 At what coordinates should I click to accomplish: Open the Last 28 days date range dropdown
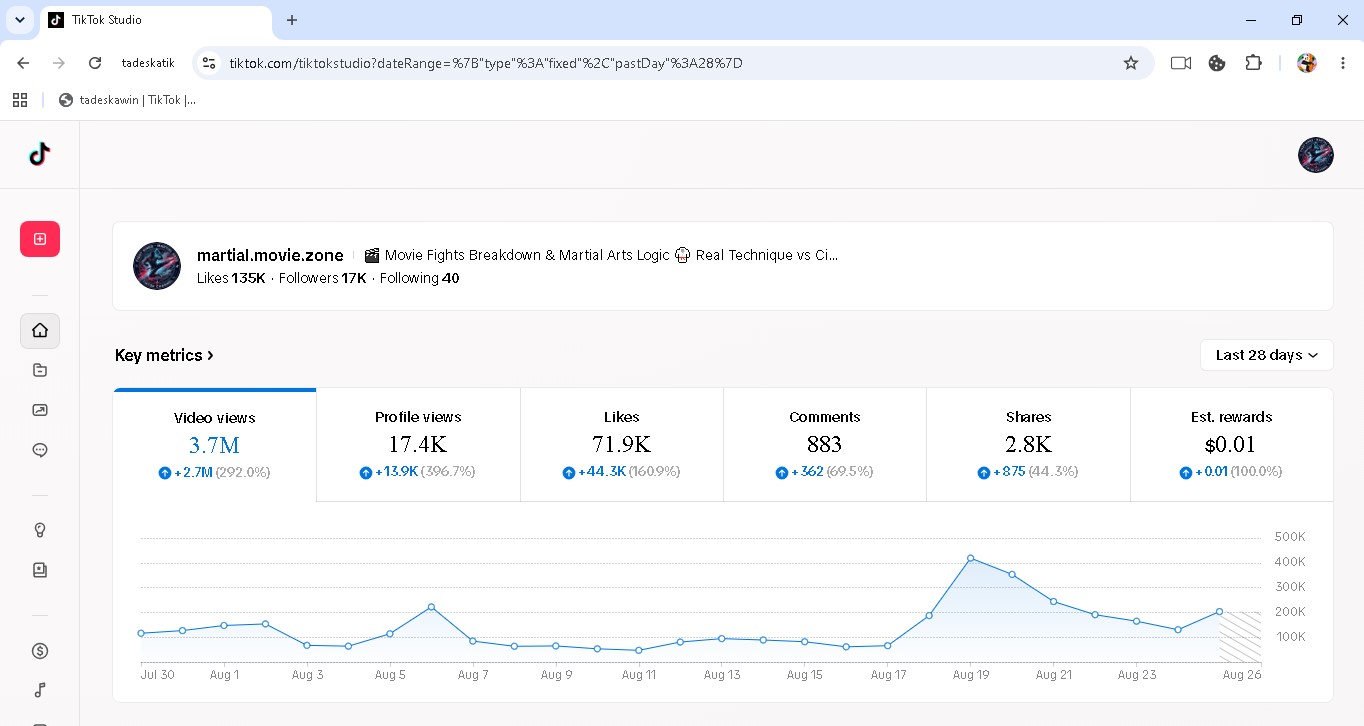tap(1266, 355)
